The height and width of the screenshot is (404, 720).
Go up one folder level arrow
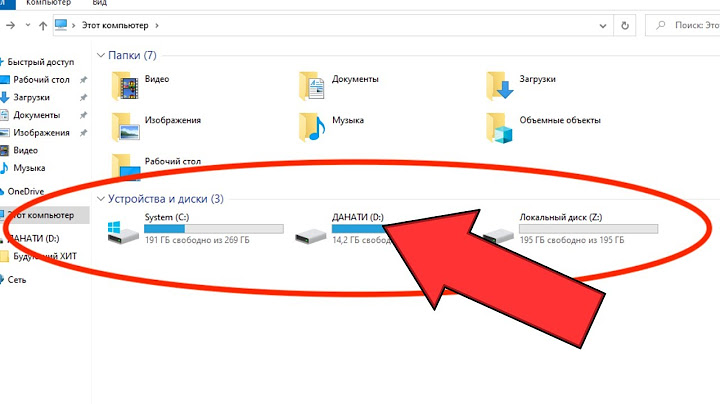(x=43, y=26)
